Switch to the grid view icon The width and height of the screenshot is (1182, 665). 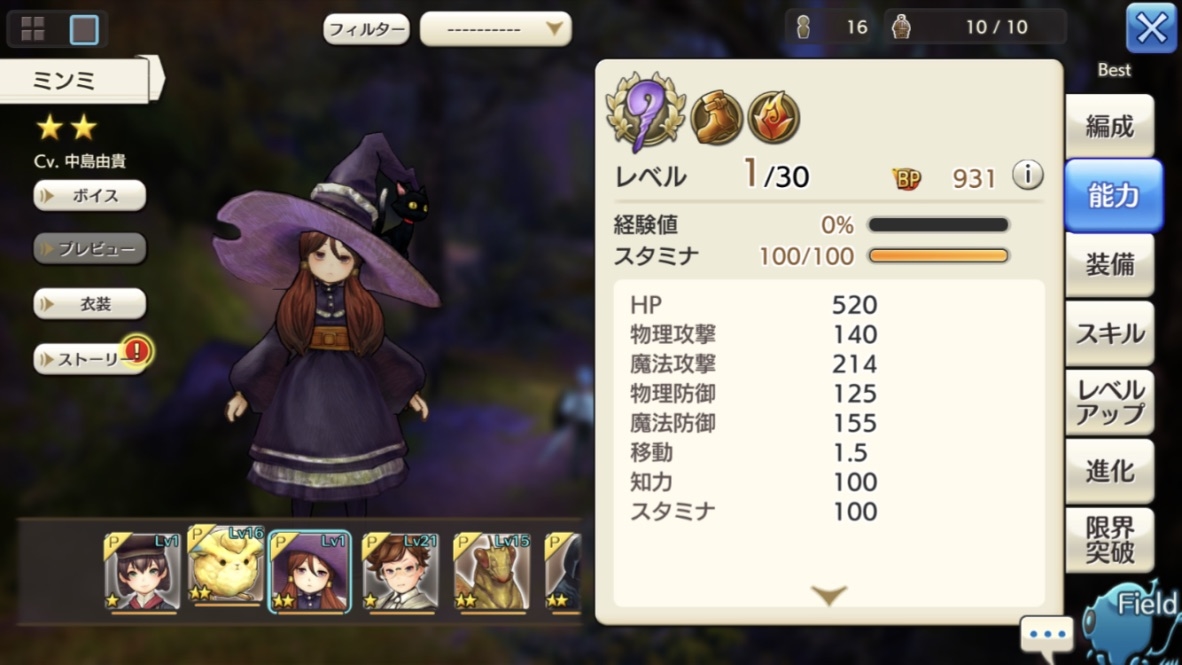tap(32, 29)
